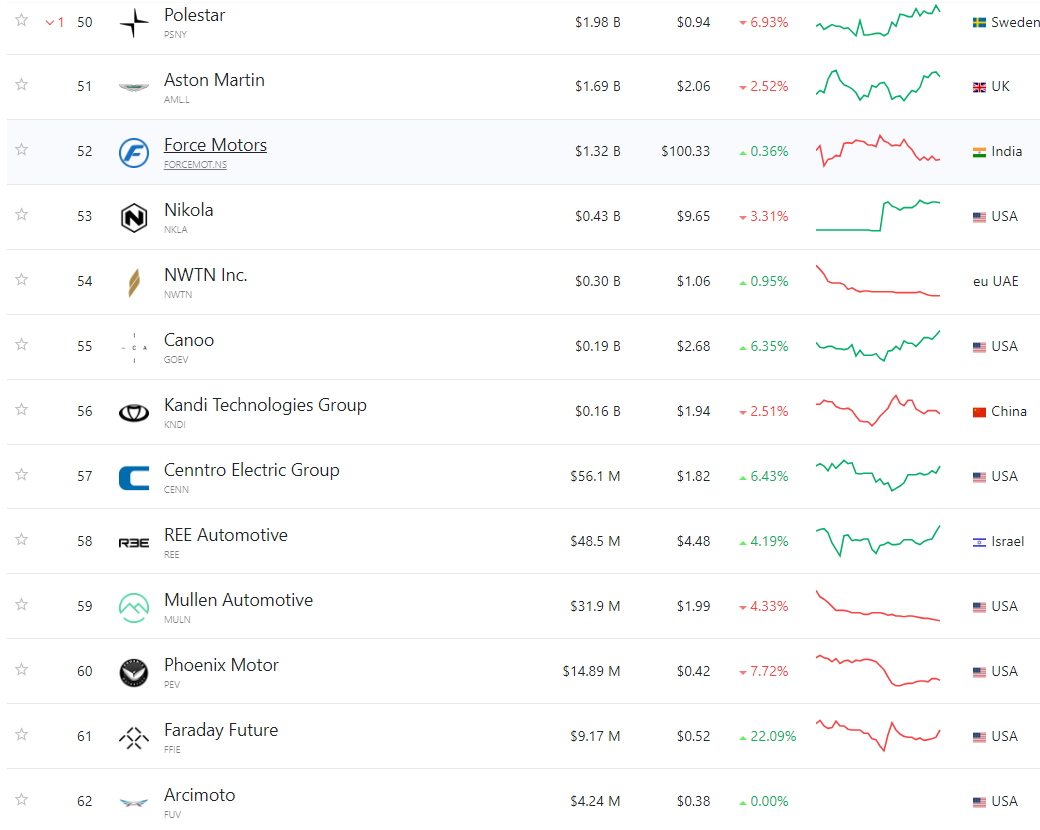Click the "$56.1 M" market cap
The width and height of the screenshot is (1040, 830).
coord(595,477)
